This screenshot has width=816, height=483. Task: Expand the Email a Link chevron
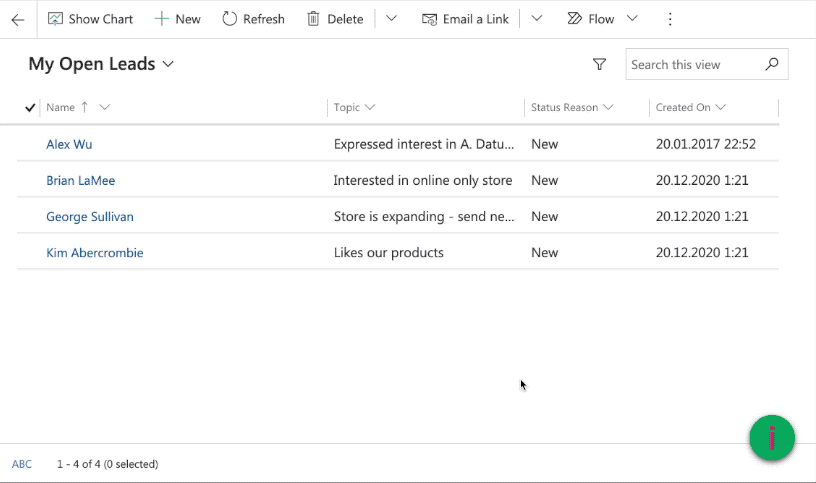pos(536,19)
